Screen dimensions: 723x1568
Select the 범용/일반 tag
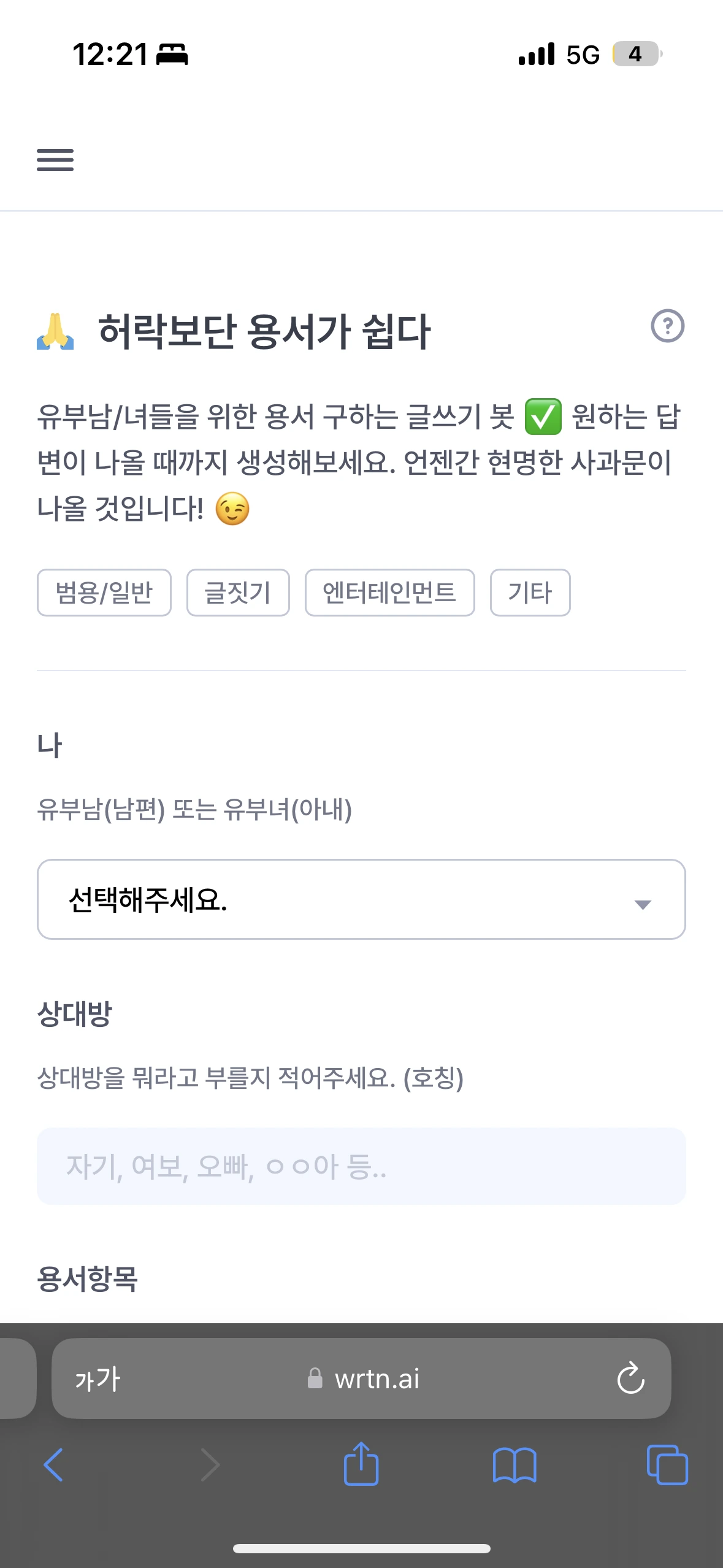pos(104,593)
